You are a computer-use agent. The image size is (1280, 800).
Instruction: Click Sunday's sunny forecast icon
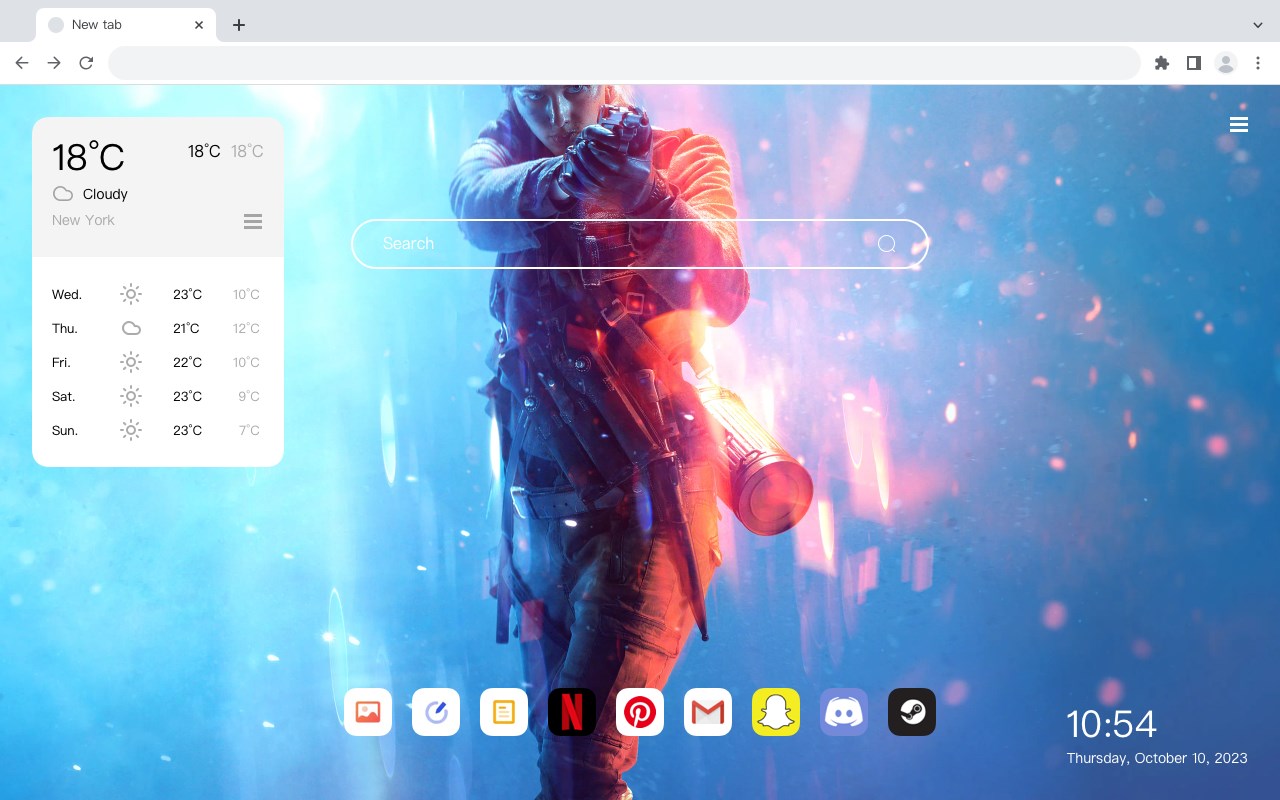[131, 430]
